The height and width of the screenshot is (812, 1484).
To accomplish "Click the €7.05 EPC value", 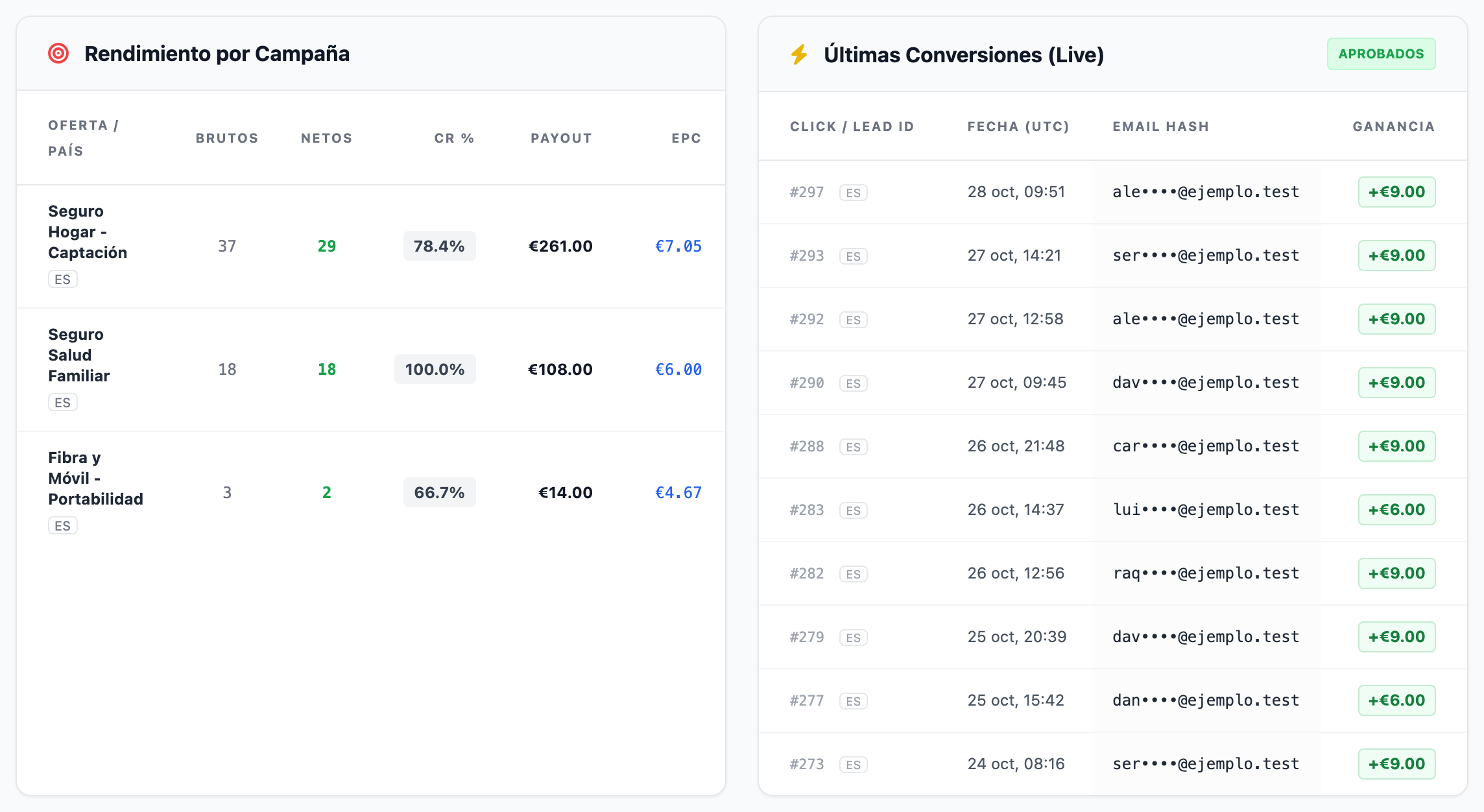I will point(678,246).
